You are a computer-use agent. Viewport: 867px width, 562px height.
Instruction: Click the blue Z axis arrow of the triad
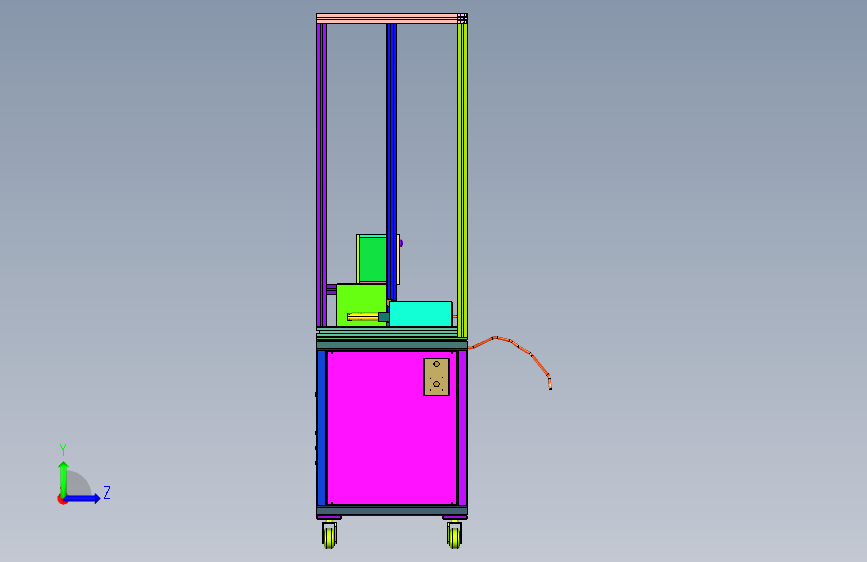pyautogui.click(x=83, y=498)
